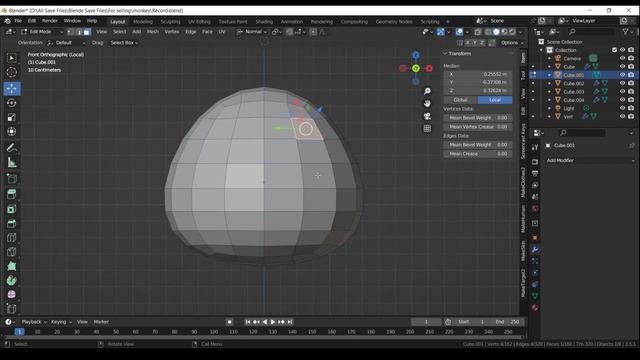Select the Annotate tool

click(x=11, y=148)
